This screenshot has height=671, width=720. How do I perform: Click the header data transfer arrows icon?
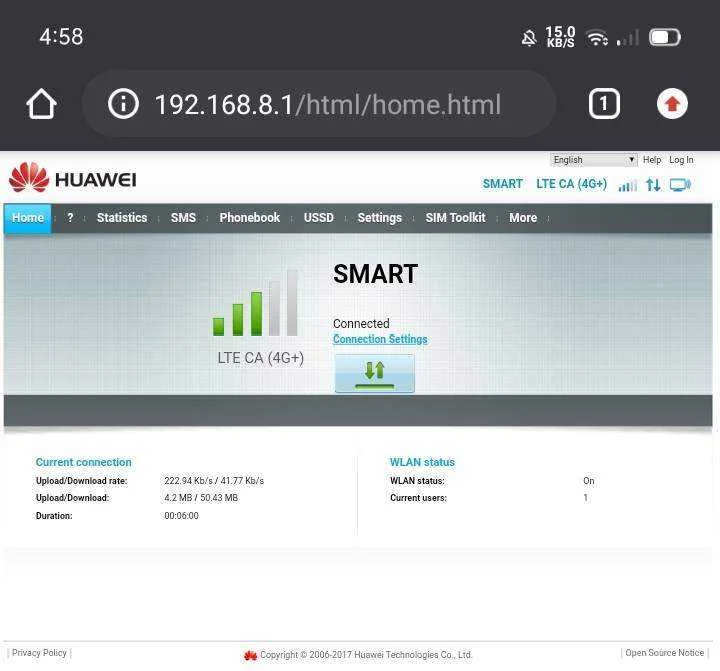click(x=653, y=185)
